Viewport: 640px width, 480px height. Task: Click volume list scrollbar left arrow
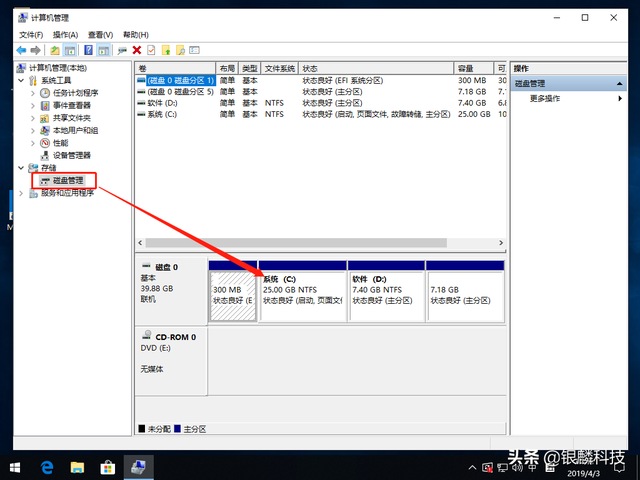(x=140, y=243)
